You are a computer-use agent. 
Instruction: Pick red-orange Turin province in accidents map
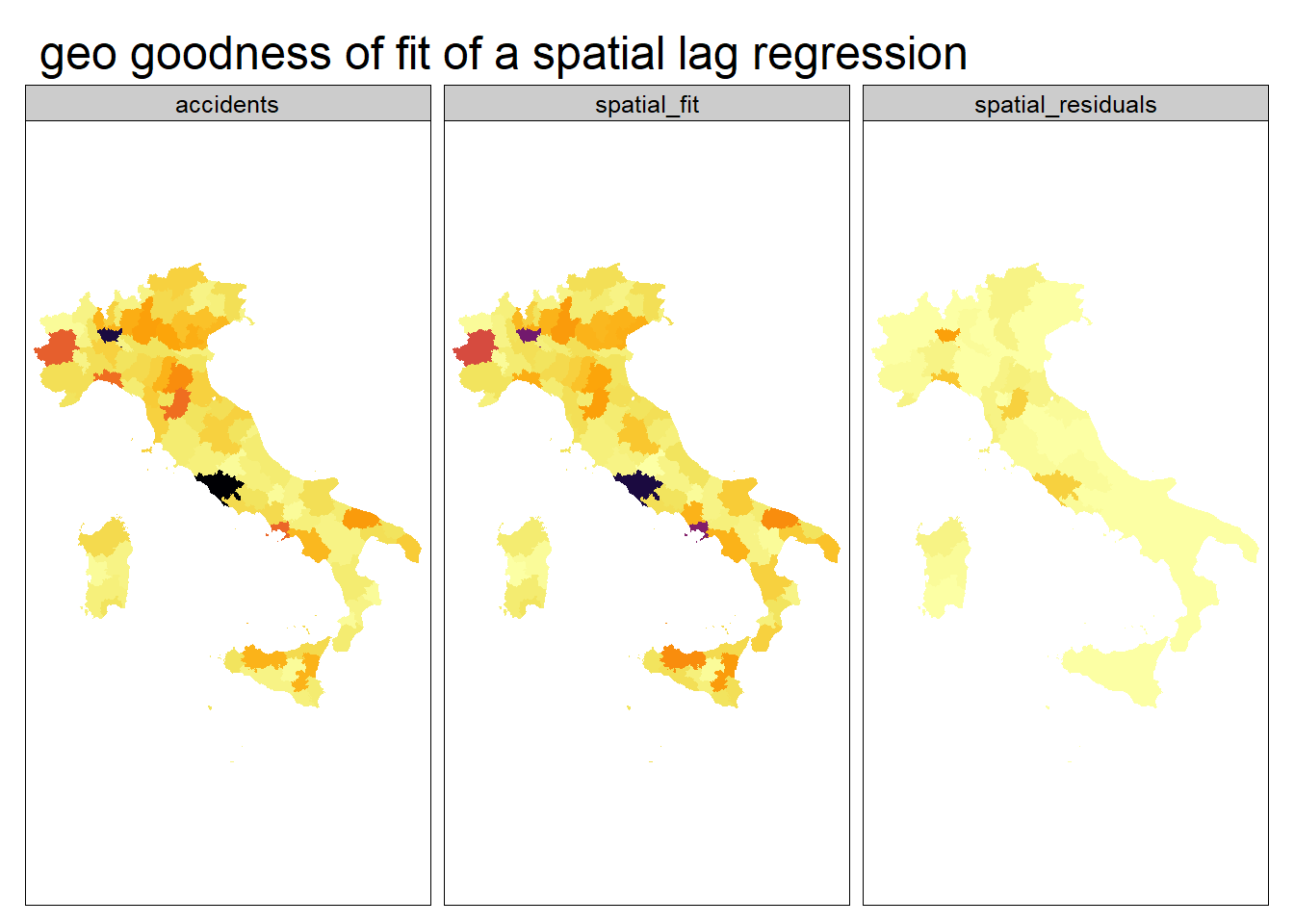coord(60,346)
